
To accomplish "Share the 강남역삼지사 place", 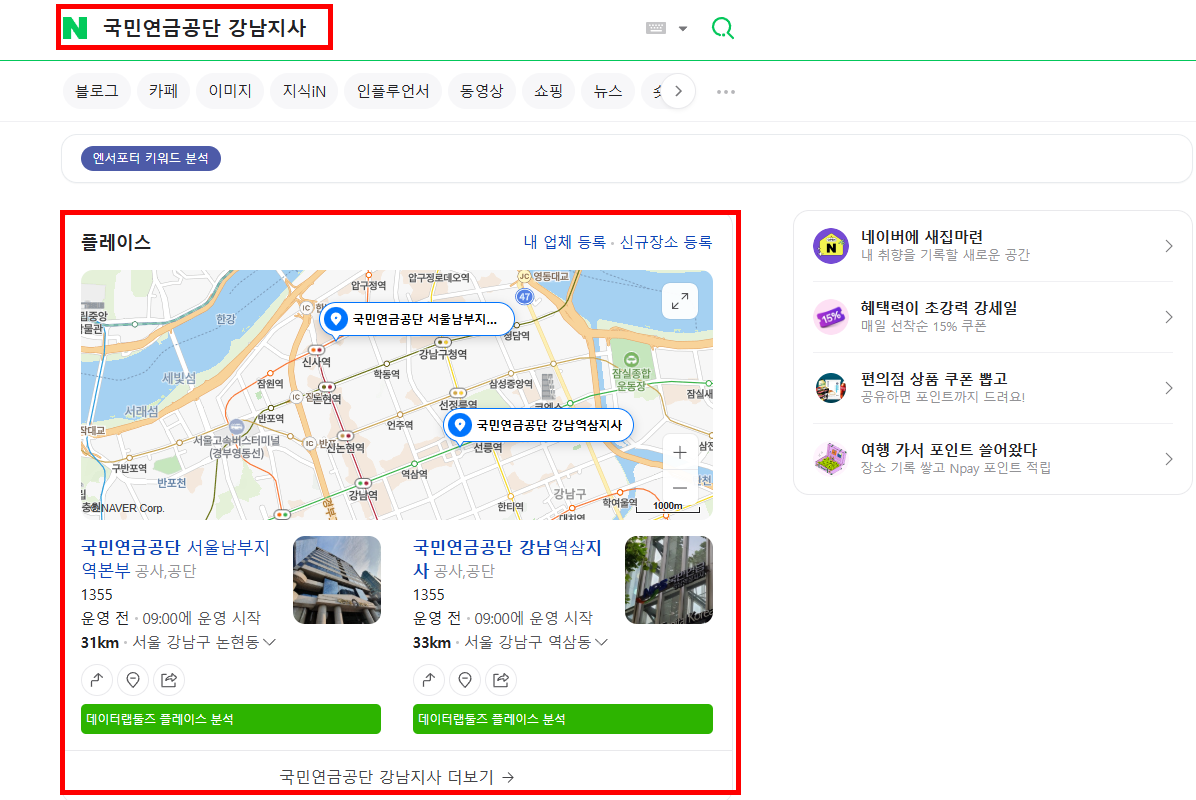I will point(501,680).
